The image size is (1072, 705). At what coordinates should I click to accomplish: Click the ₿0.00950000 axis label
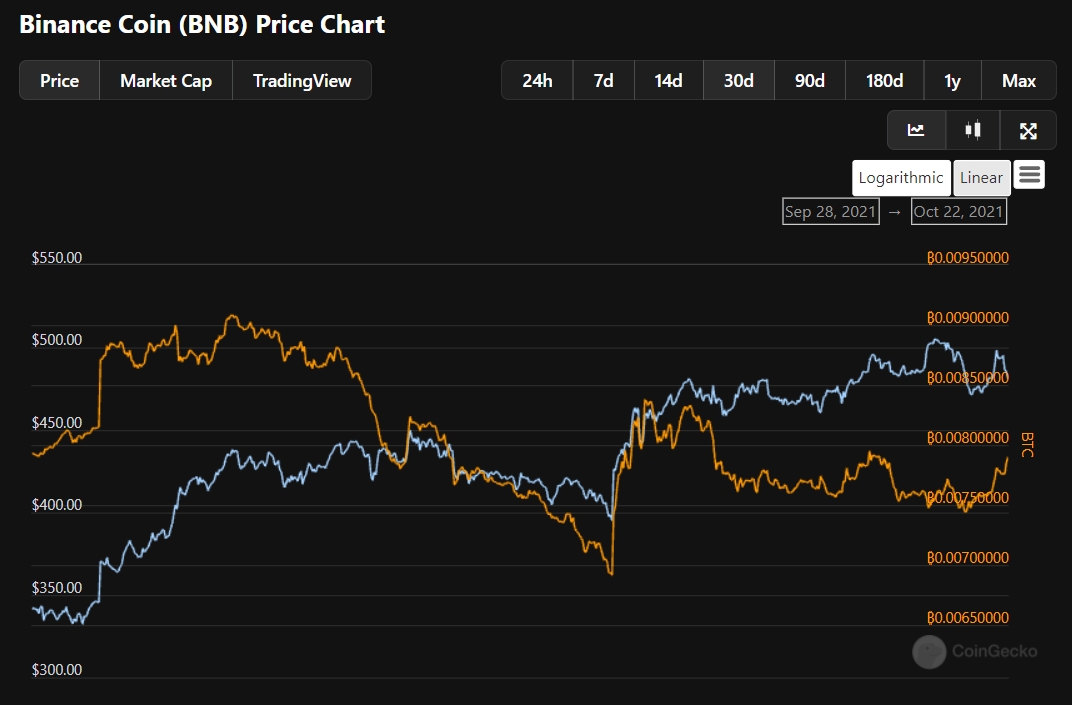[x=967, y=258]
